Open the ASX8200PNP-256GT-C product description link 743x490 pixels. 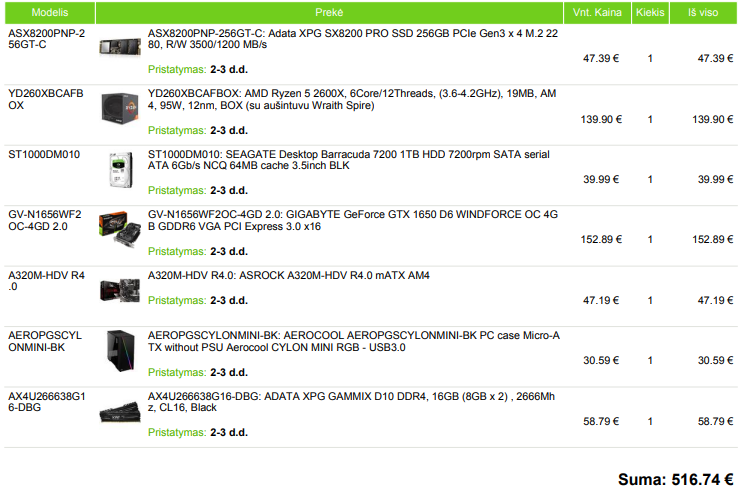(x=353, y=39)
